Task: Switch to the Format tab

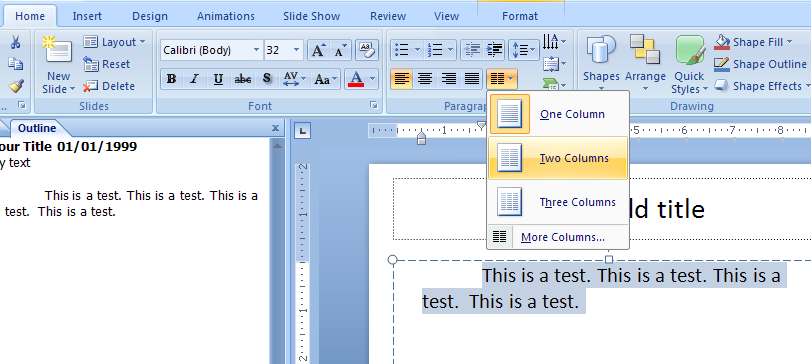Action: (x=520, y=16)
